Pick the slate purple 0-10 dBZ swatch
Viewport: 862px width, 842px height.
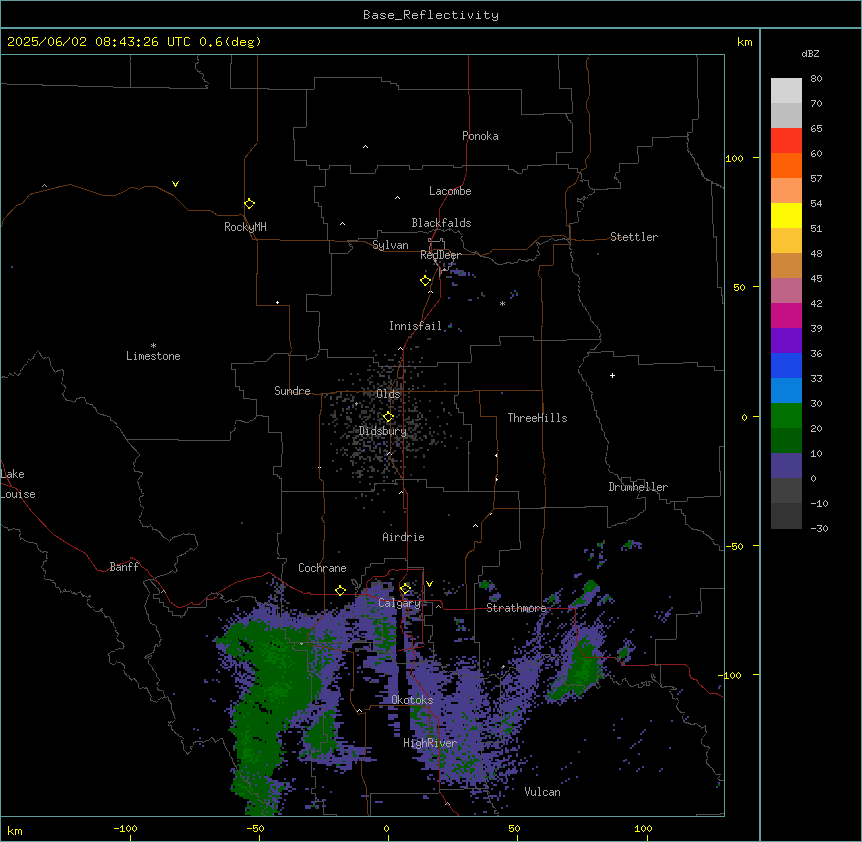coord(786,466)
